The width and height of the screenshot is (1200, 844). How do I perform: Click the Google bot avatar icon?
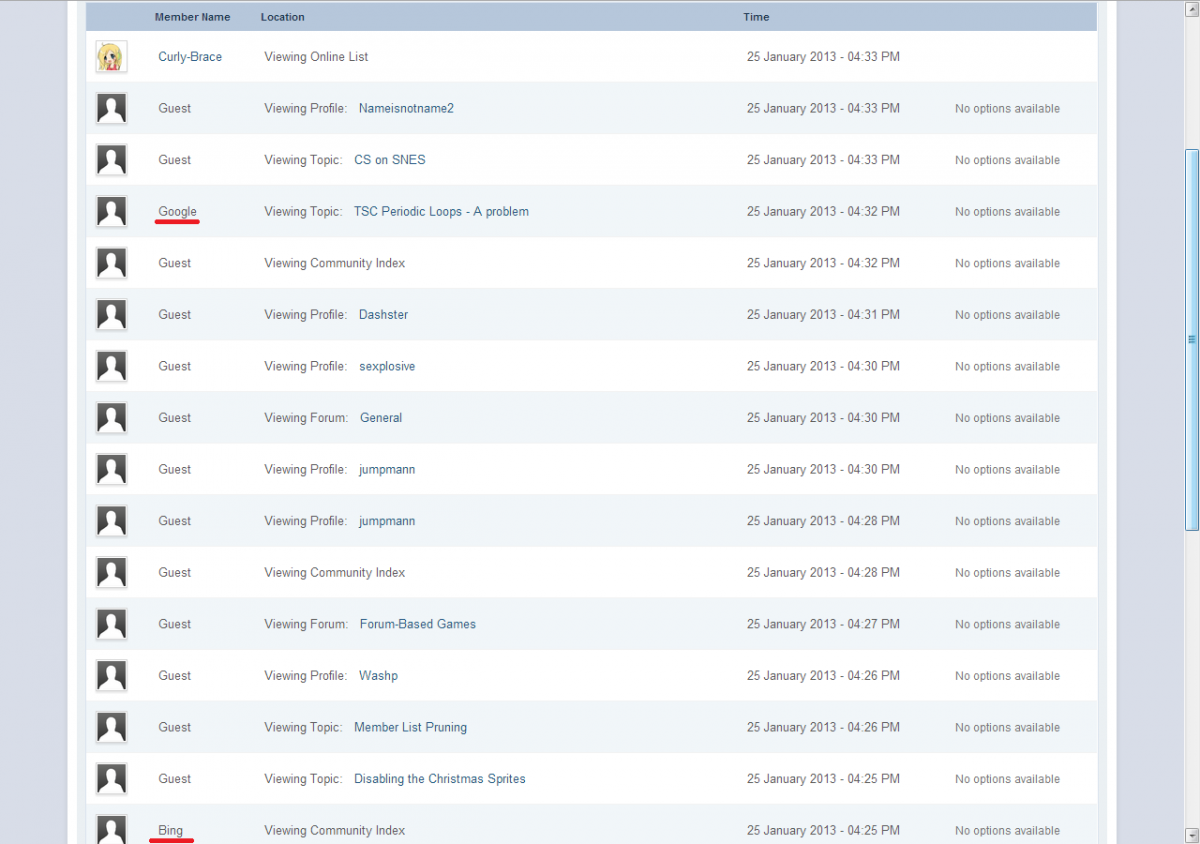[111, 211]
